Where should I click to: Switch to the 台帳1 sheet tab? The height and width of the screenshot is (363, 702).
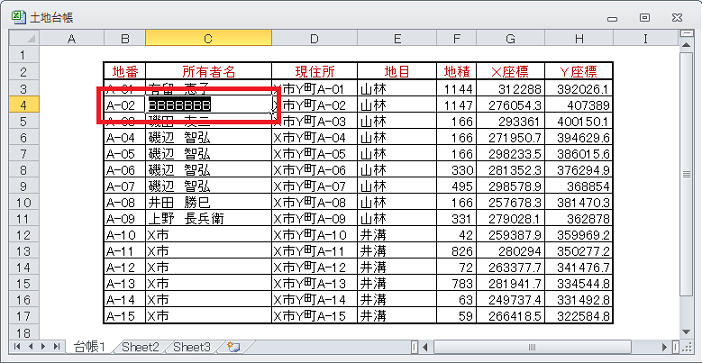[x=89, y=346]
